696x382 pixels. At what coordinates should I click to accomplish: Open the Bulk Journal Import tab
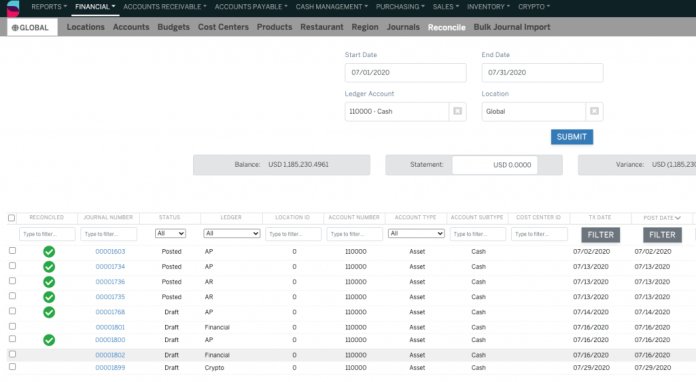(512, 27)
